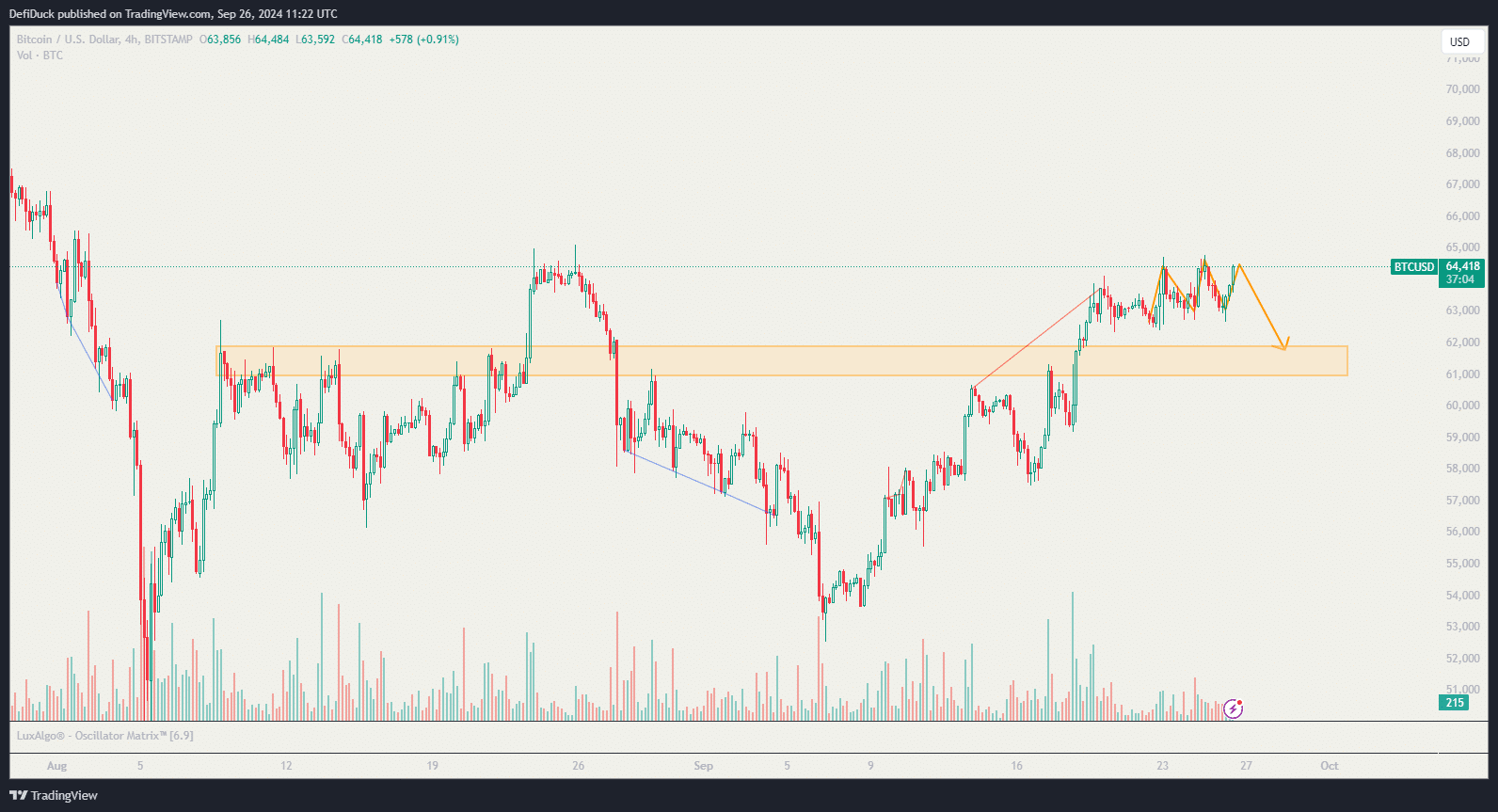Click the 9 date label on time axis
This screenshot has height=812, width=1498.
(870, 766)
